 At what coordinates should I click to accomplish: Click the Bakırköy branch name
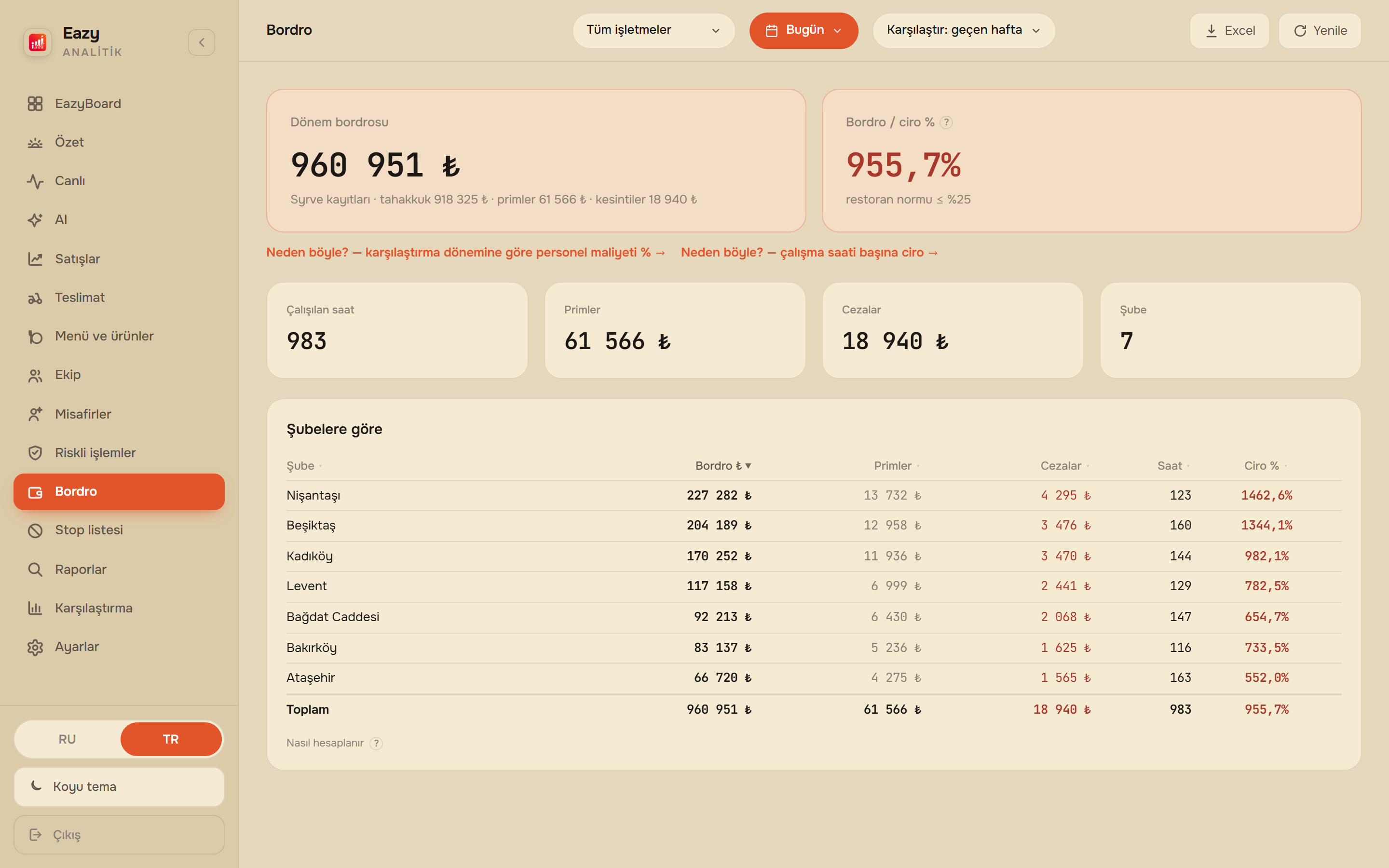[312, 648]
